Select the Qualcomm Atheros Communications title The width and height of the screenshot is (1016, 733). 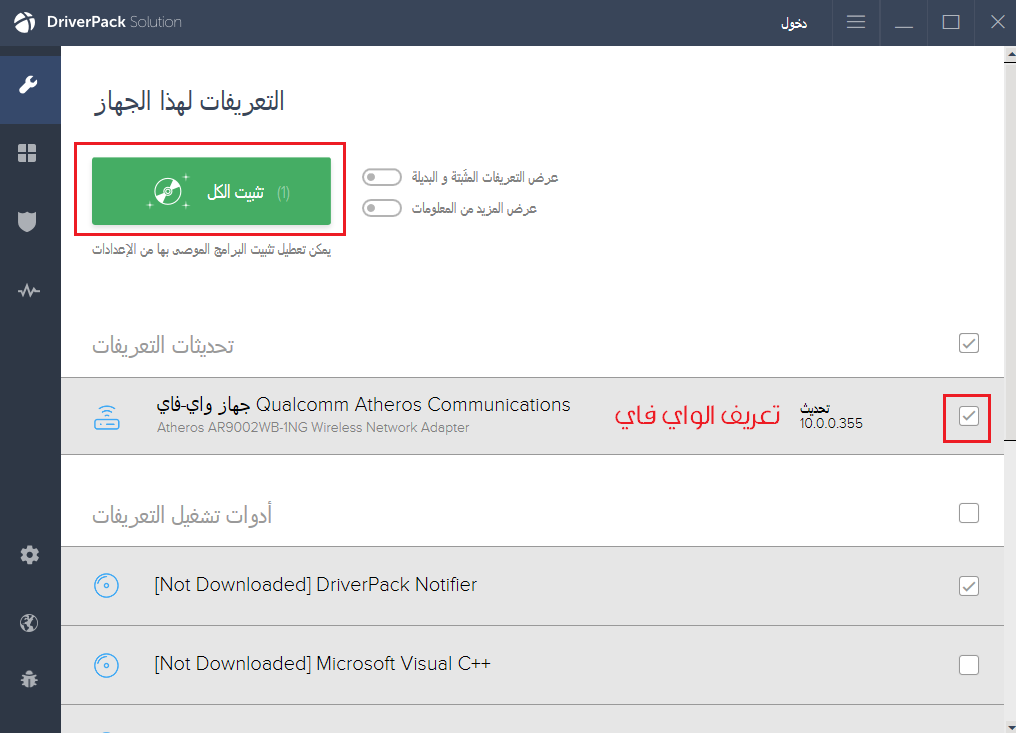click(x=364, y=404)
